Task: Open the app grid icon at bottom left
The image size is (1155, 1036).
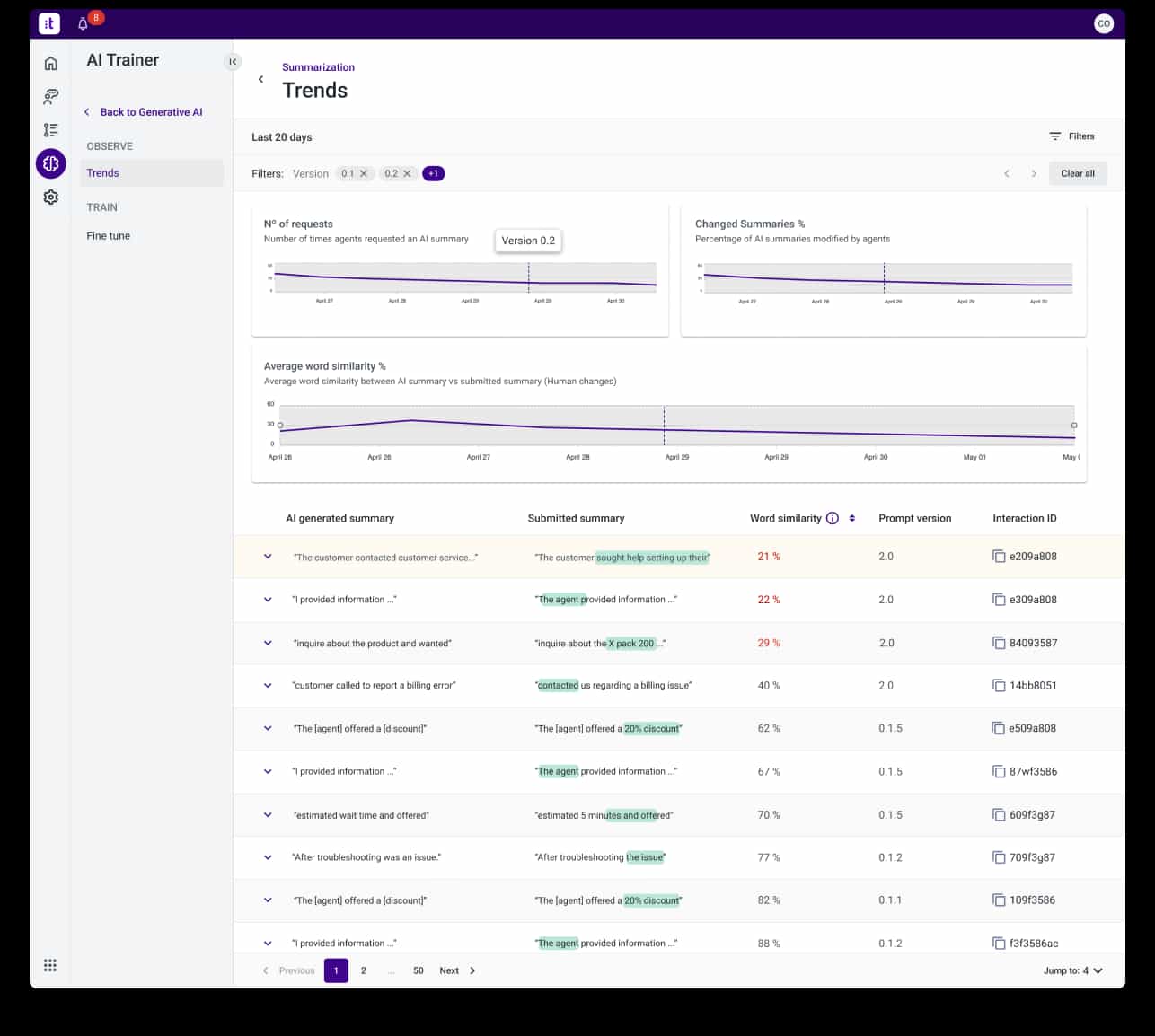Action: coord(50,964)
